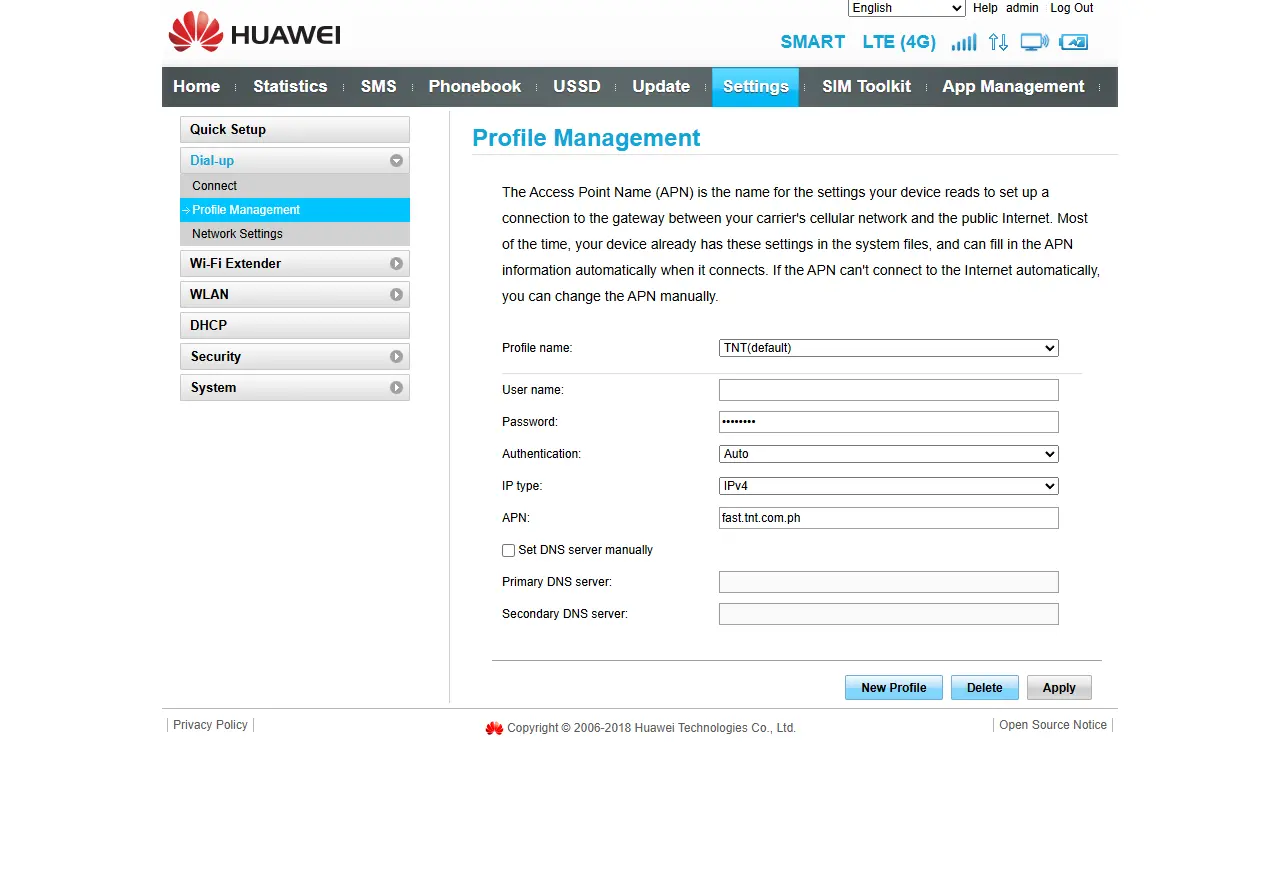Click the Password input field

click(888, 422)
